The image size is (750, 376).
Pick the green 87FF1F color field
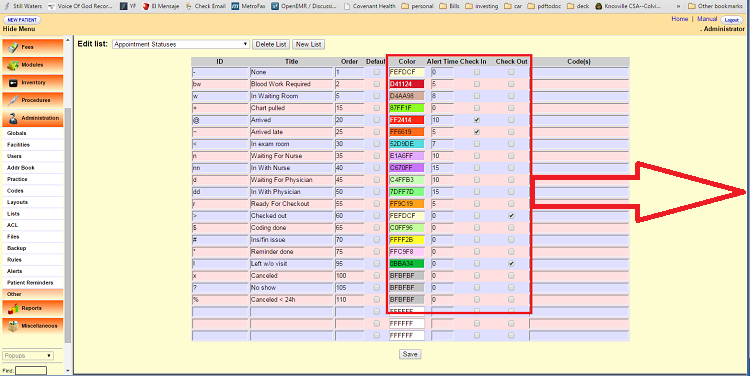coord(407,108)
